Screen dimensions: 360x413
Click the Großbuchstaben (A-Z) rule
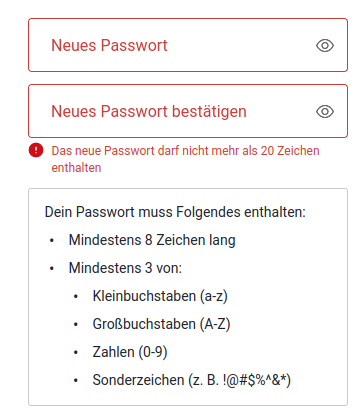tap(161, 324)
